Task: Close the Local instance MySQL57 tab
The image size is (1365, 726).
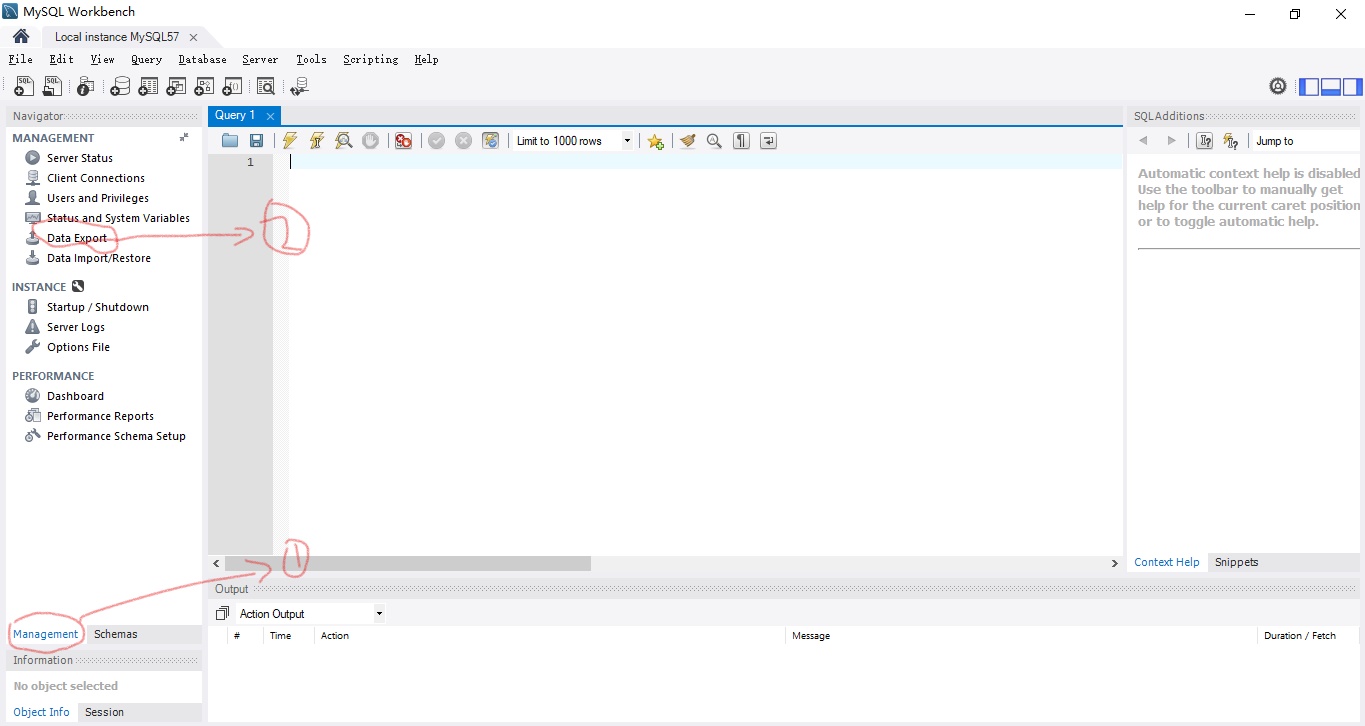Action: [x=193, y=37]
